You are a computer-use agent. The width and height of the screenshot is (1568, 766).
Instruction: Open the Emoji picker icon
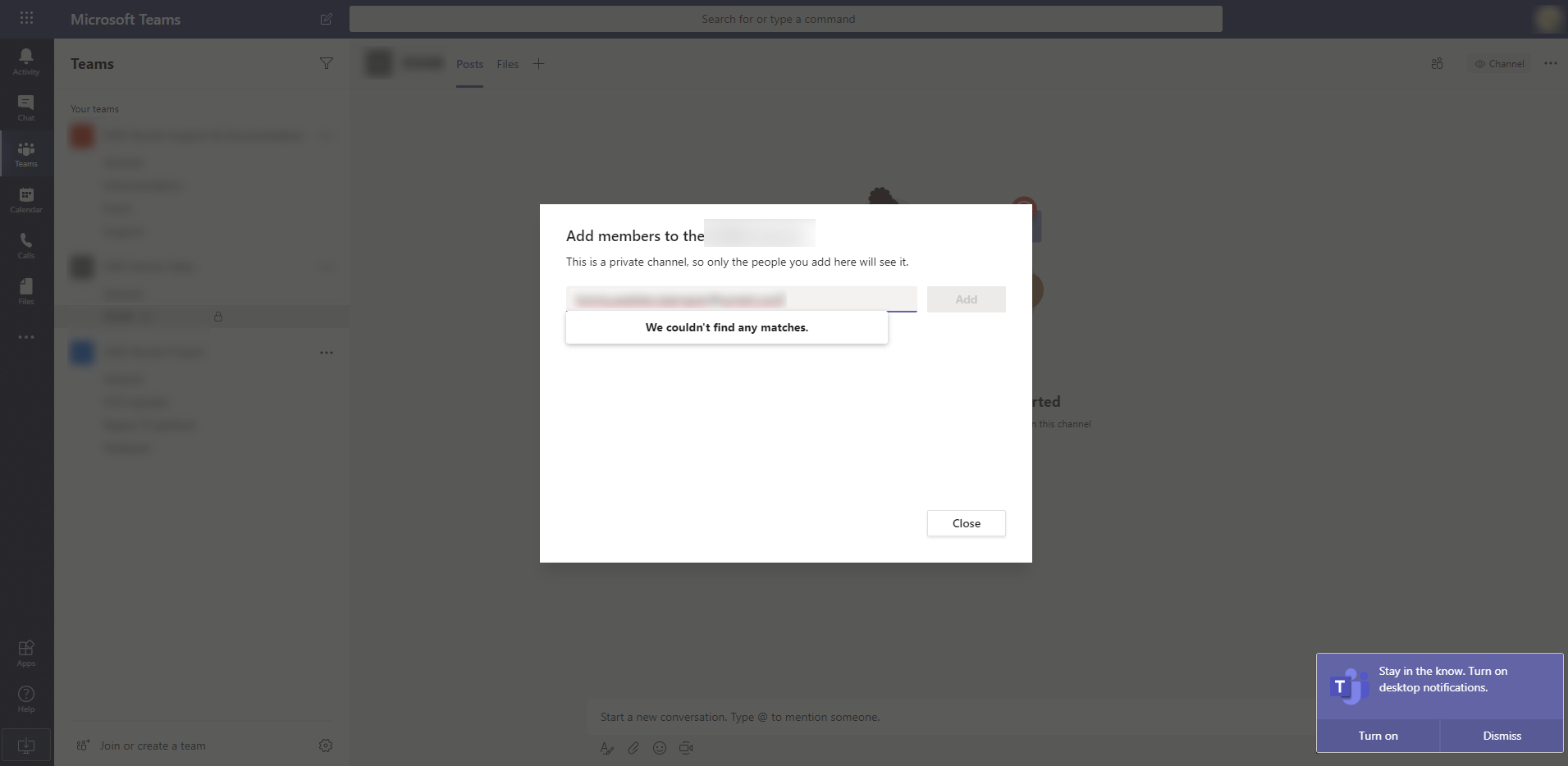tap(660, 748)
